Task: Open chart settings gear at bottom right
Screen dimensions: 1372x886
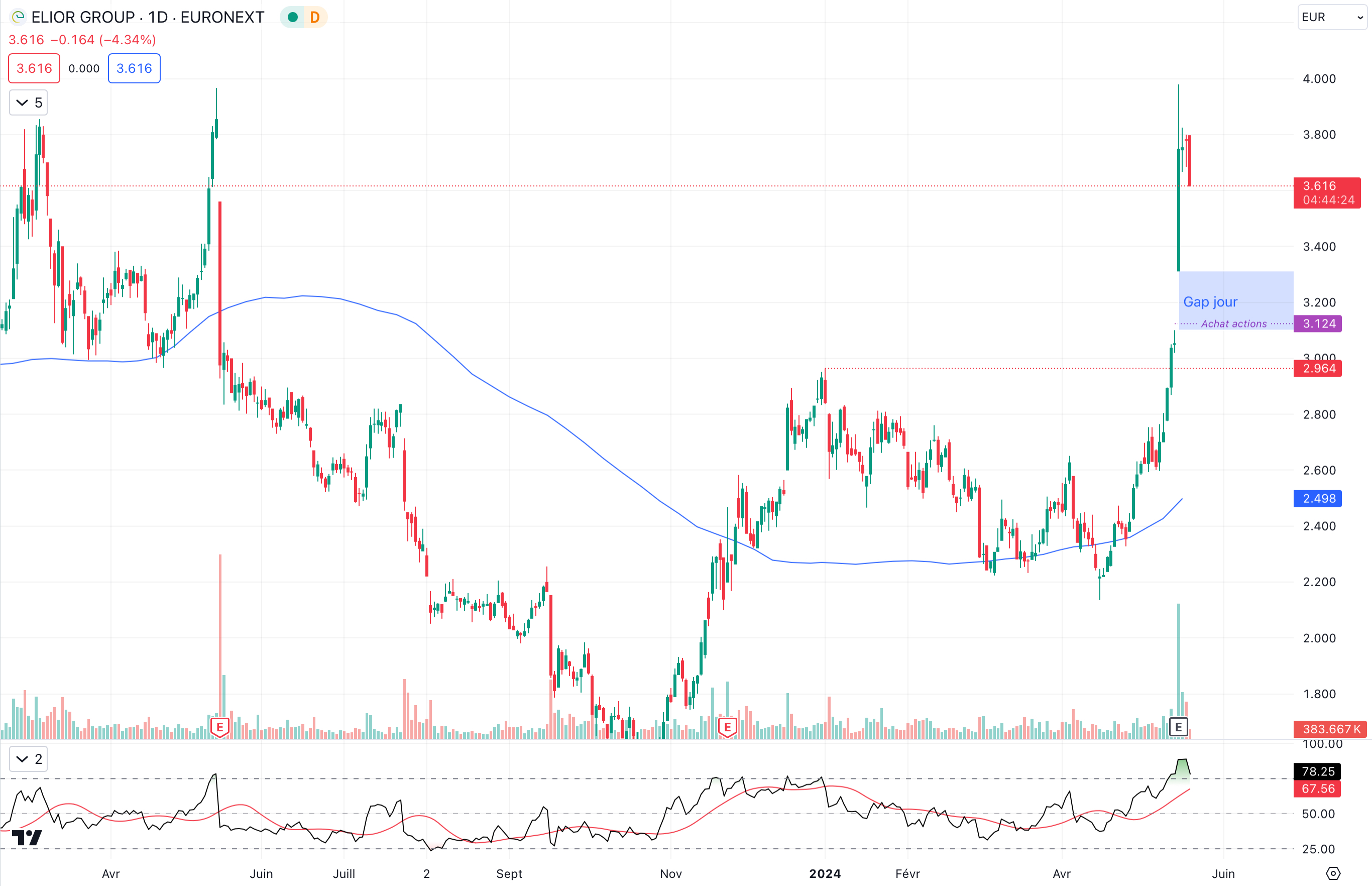Action: (1333, 873)
